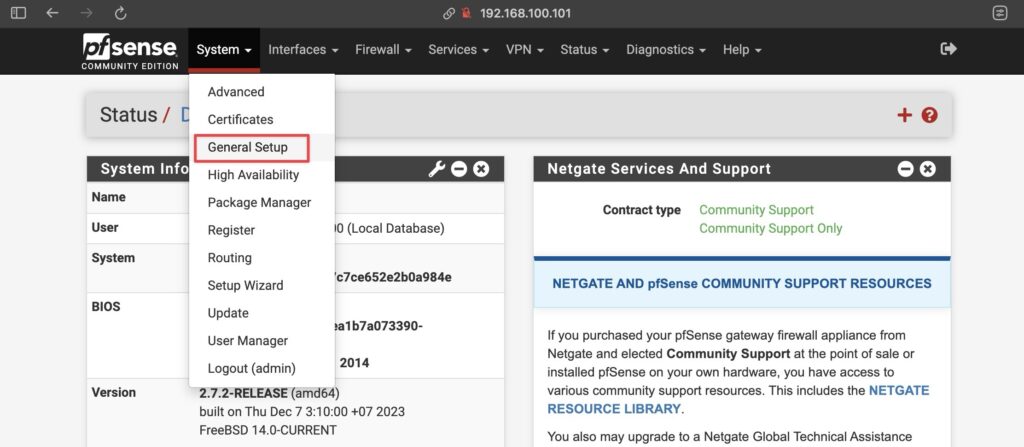Image resolution: width=1024 pixels, height=447 pixels.
Task: Open Package Manager from the menu
Action: pyautogui.click(x=262, y=203)
